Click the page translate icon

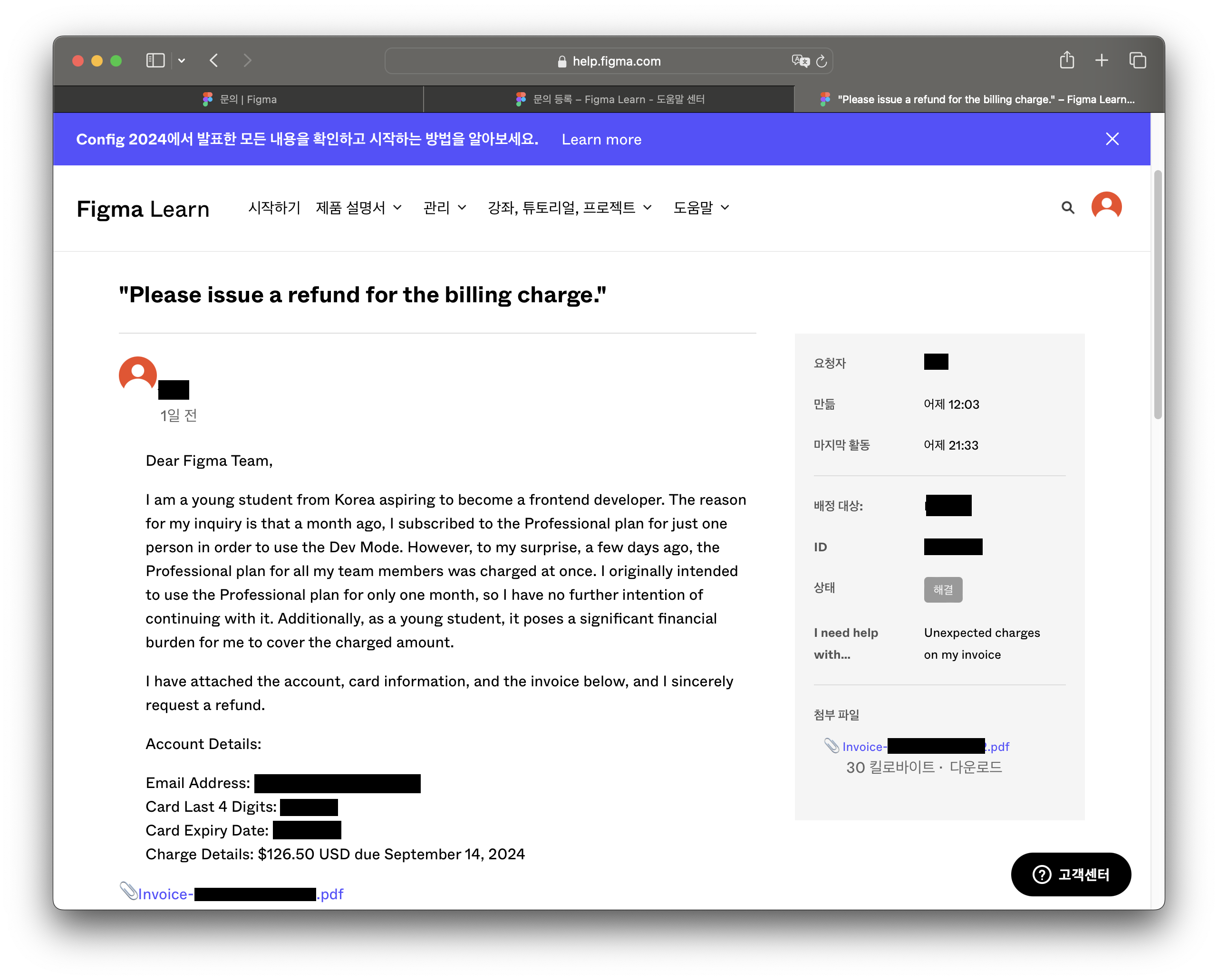800,61
